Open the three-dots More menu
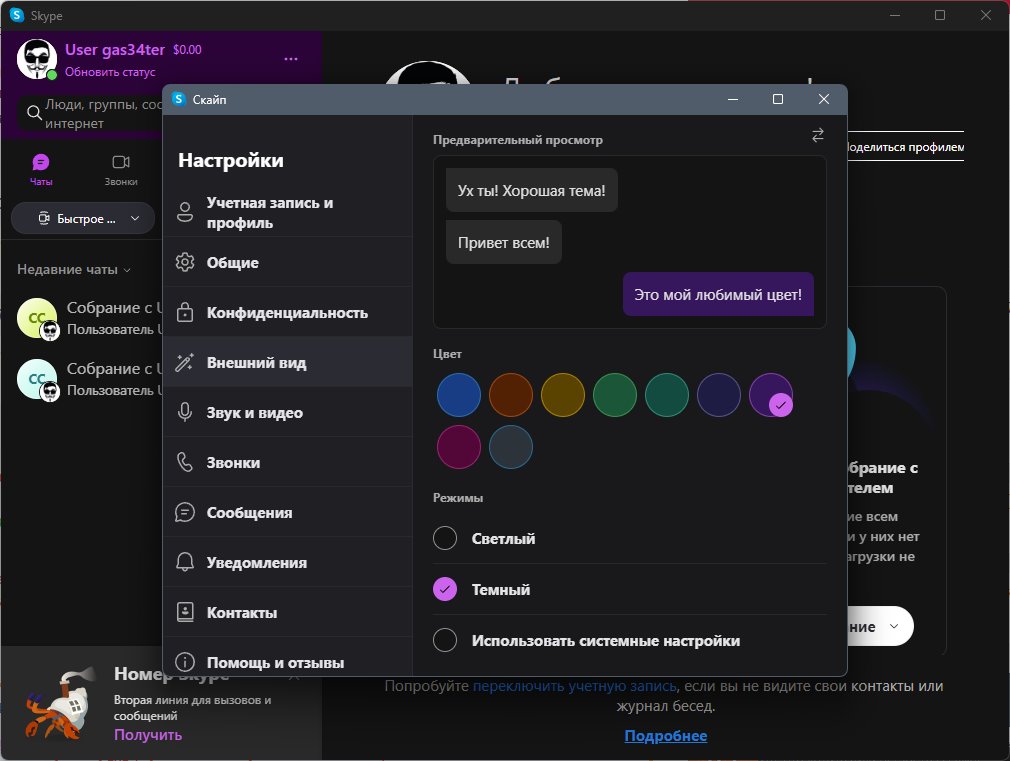Screen dimensions: 1010x761 click(291, 59)
